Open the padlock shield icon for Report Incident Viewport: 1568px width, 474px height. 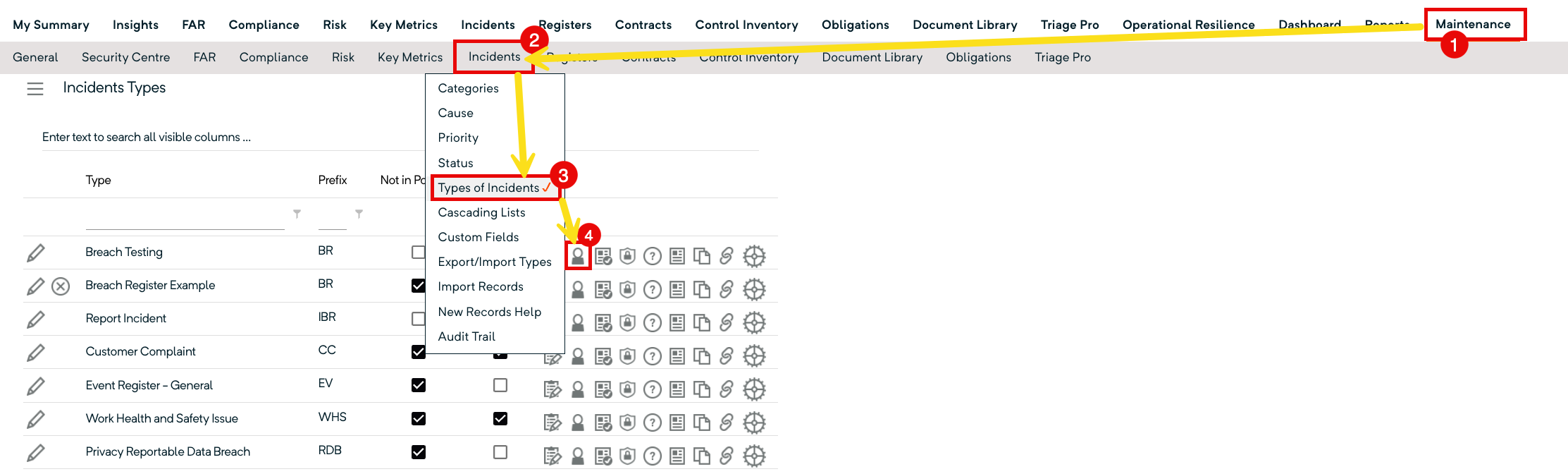click(627, 322)
